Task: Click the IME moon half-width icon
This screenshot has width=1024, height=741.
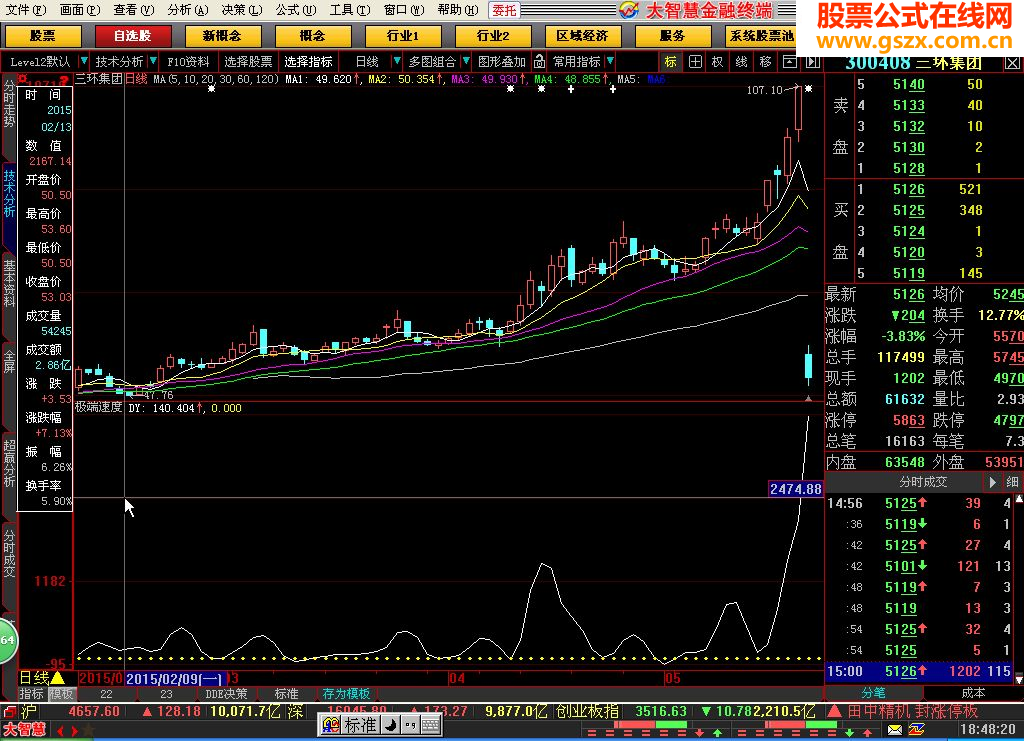Action: pyautogui.click(x=391, y=725)
